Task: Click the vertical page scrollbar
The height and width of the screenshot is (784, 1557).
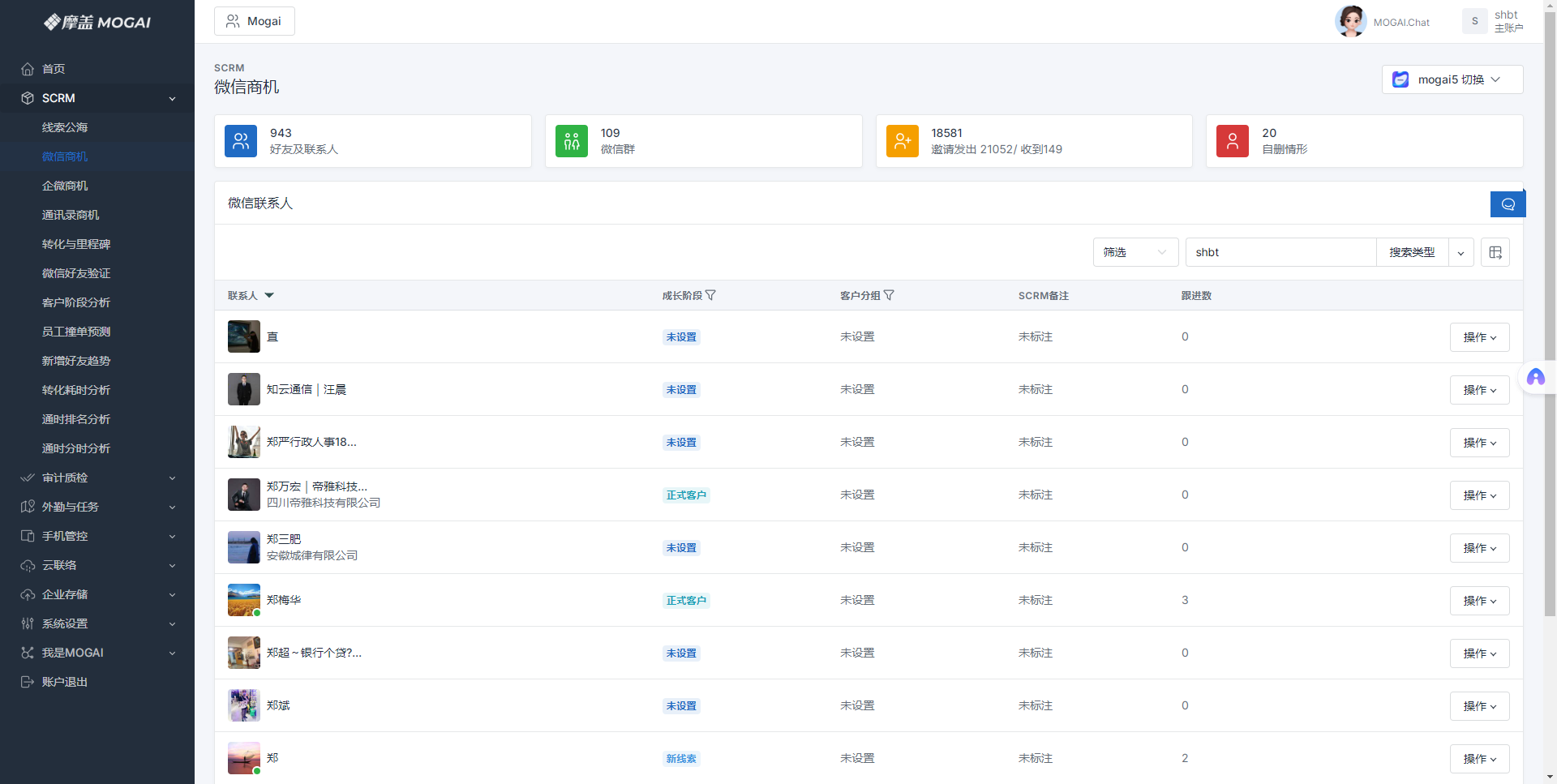Action: (x=1550, y=324)
